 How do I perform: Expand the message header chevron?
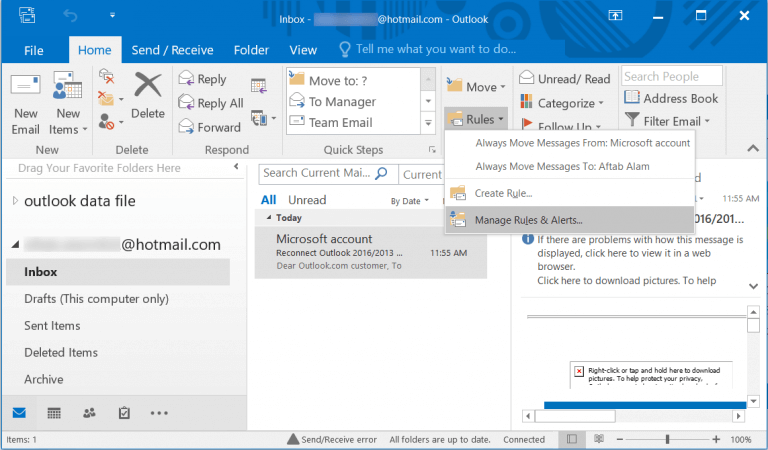click(x=753, y=286)
